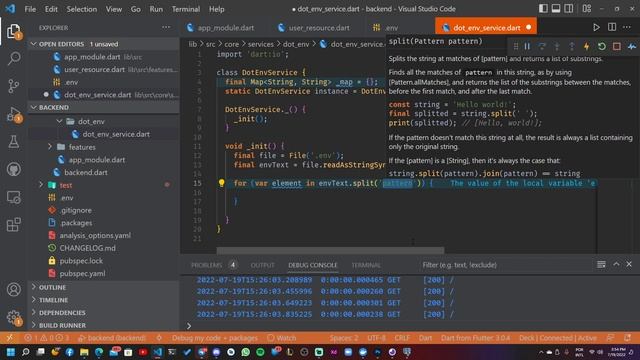Toggle the bottom Panel layout
The image size is (640, 360).
[556, 9]
